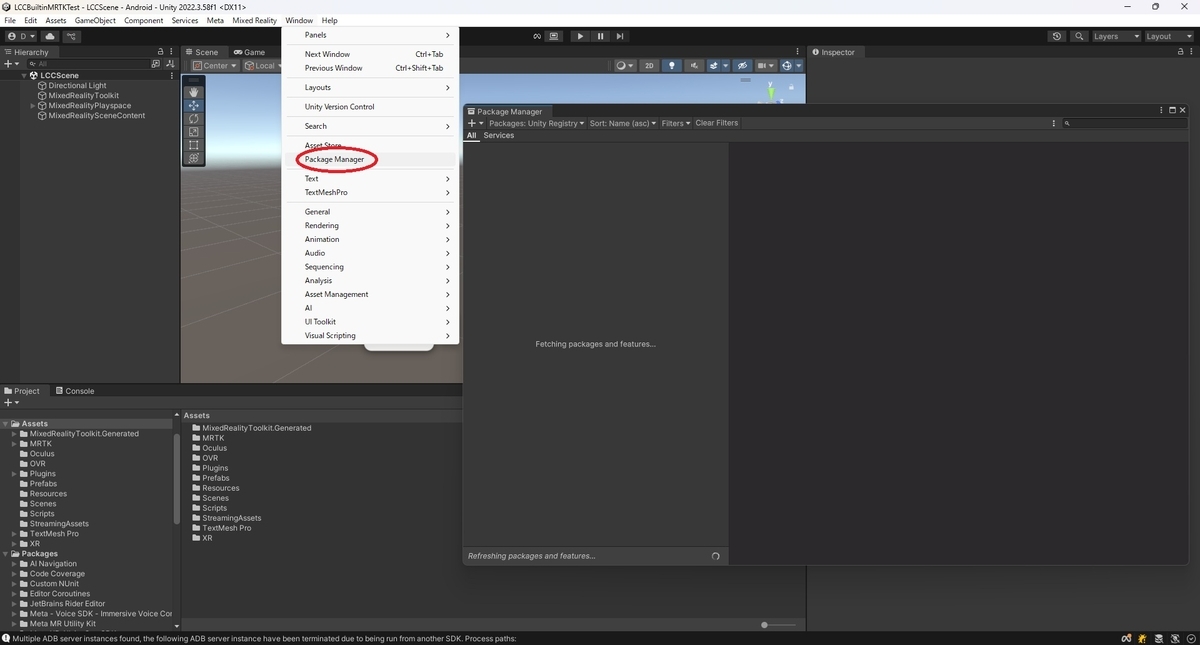The height and width of the screenshot is (645, 1200).
Task: Select the Move tool in Scene toolbar
Action: click(x=194, y=105)
